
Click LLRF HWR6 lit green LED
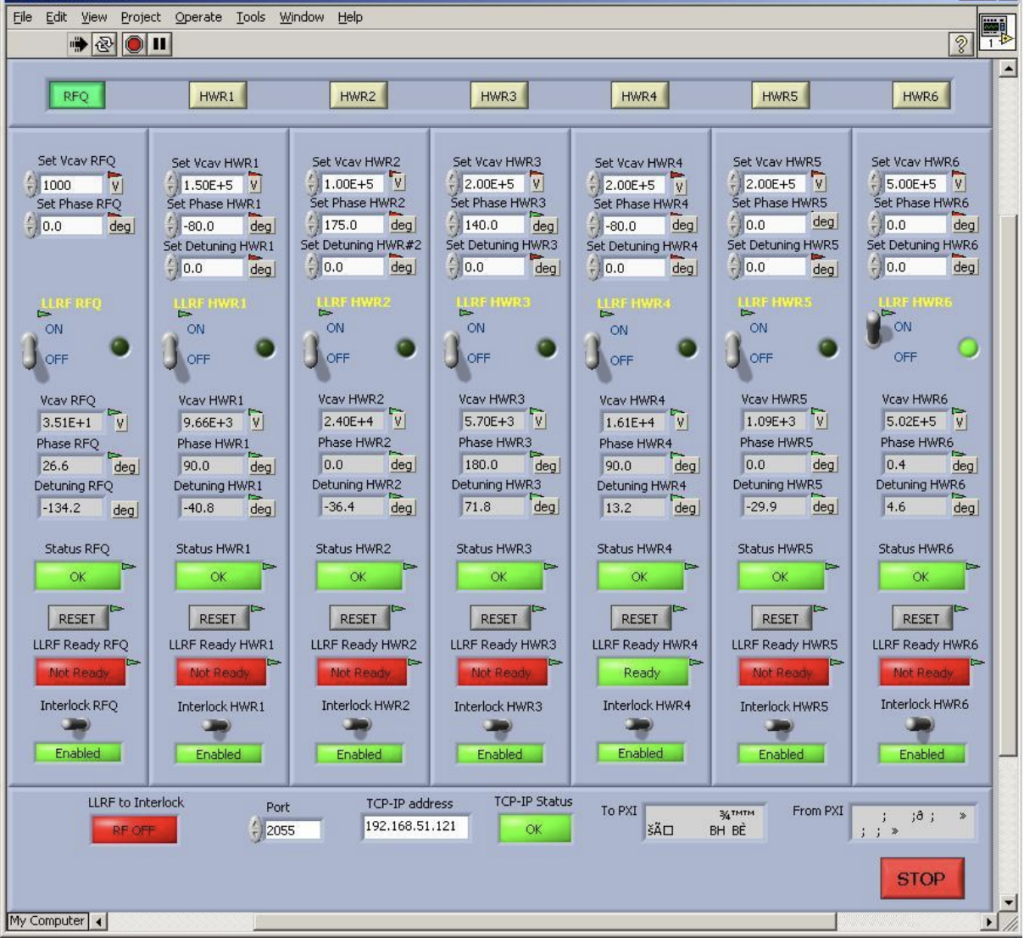968,348
